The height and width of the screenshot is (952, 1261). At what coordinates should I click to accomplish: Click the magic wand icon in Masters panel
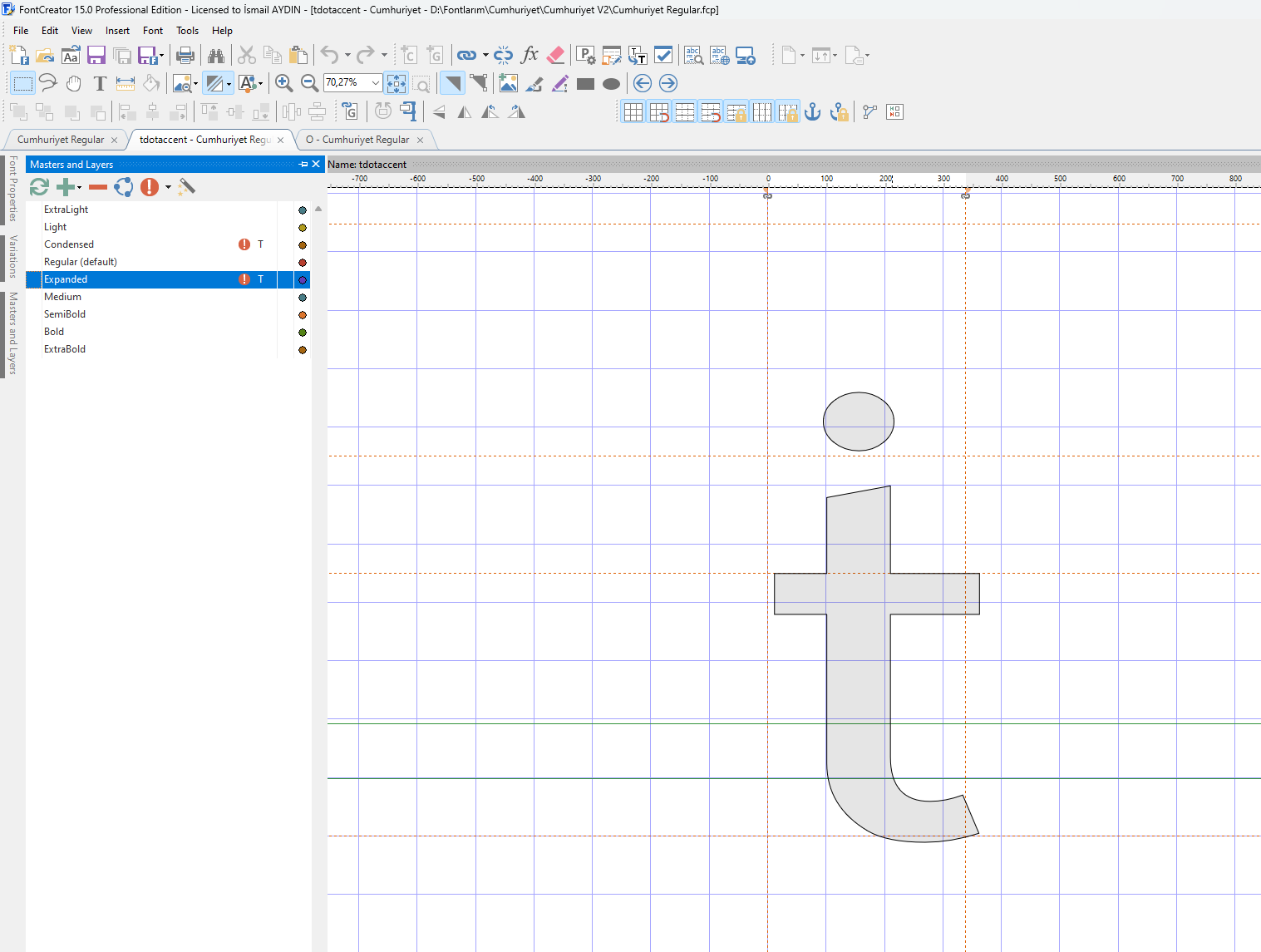tap(187, 187)
